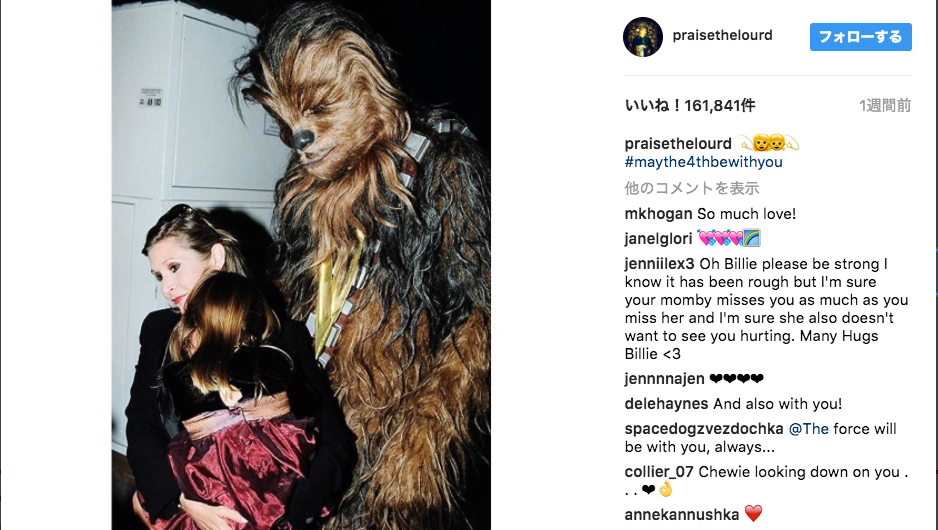938x530 pixels.
Task: Open jennnnajen's profile link
Action: 664,379
